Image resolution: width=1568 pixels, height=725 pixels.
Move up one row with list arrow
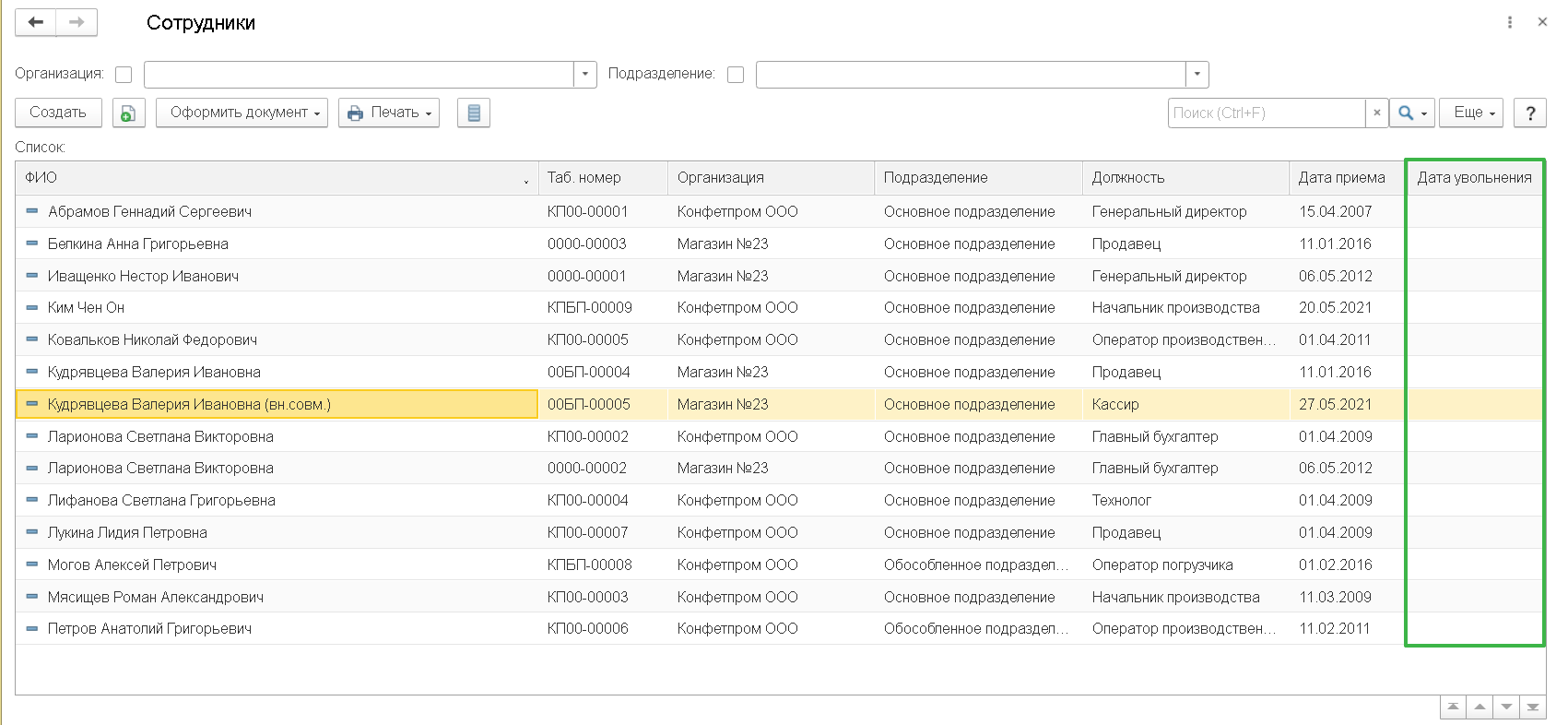point(1480,707)
